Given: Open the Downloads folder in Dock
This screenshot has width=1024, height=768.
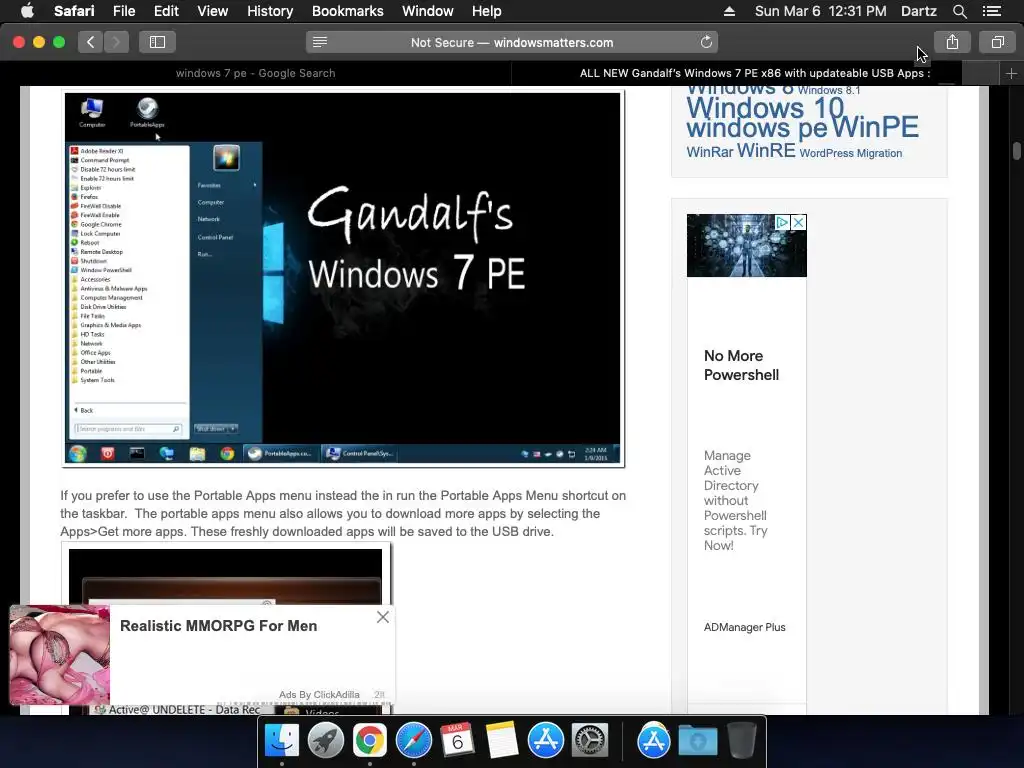Looking at the screenshot, I should tap(697, 741).
